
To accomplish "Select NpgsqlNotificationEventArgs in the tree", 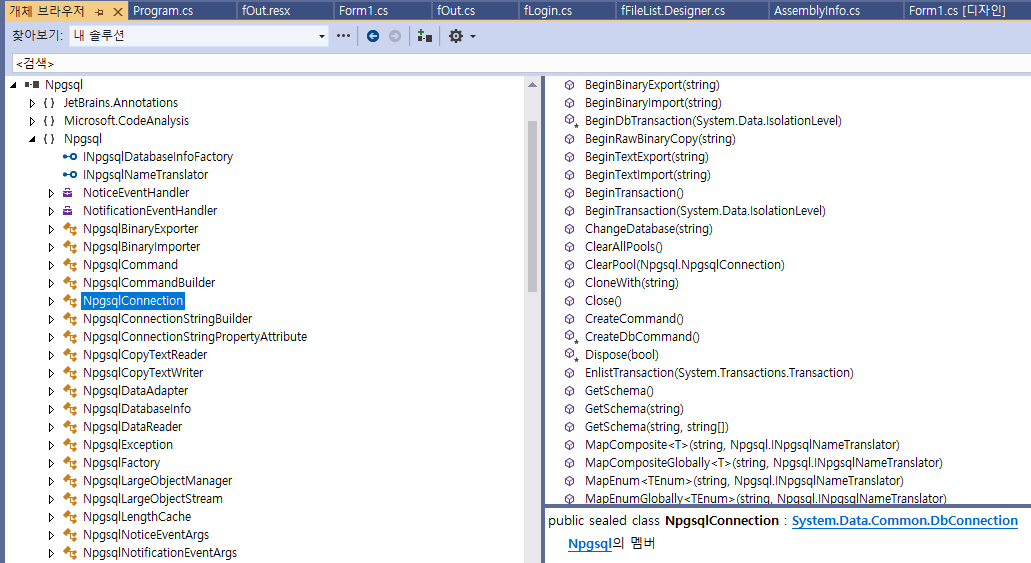I will (160, 553).
